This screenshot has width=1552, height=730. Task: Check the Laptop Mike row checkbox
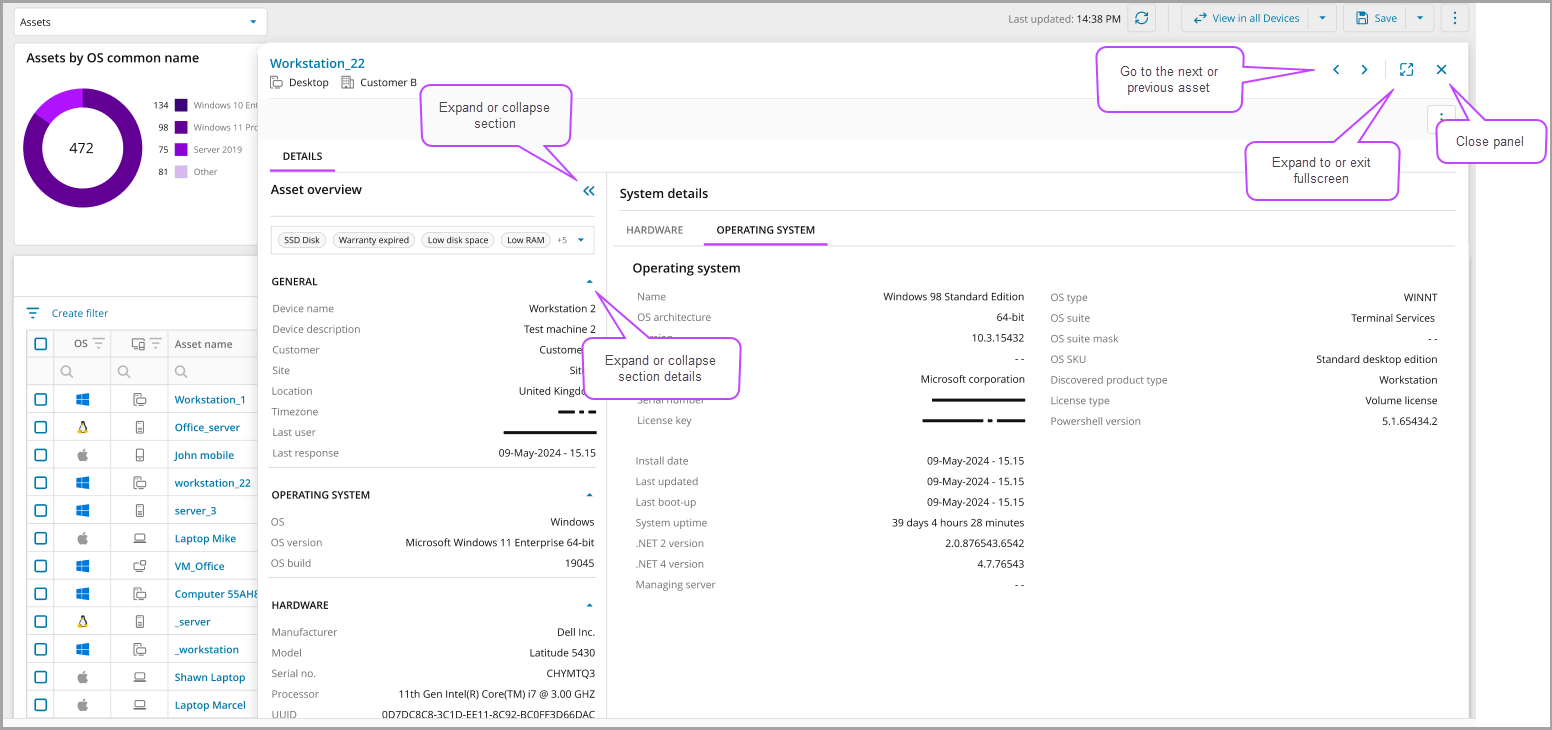coord(40,538)
